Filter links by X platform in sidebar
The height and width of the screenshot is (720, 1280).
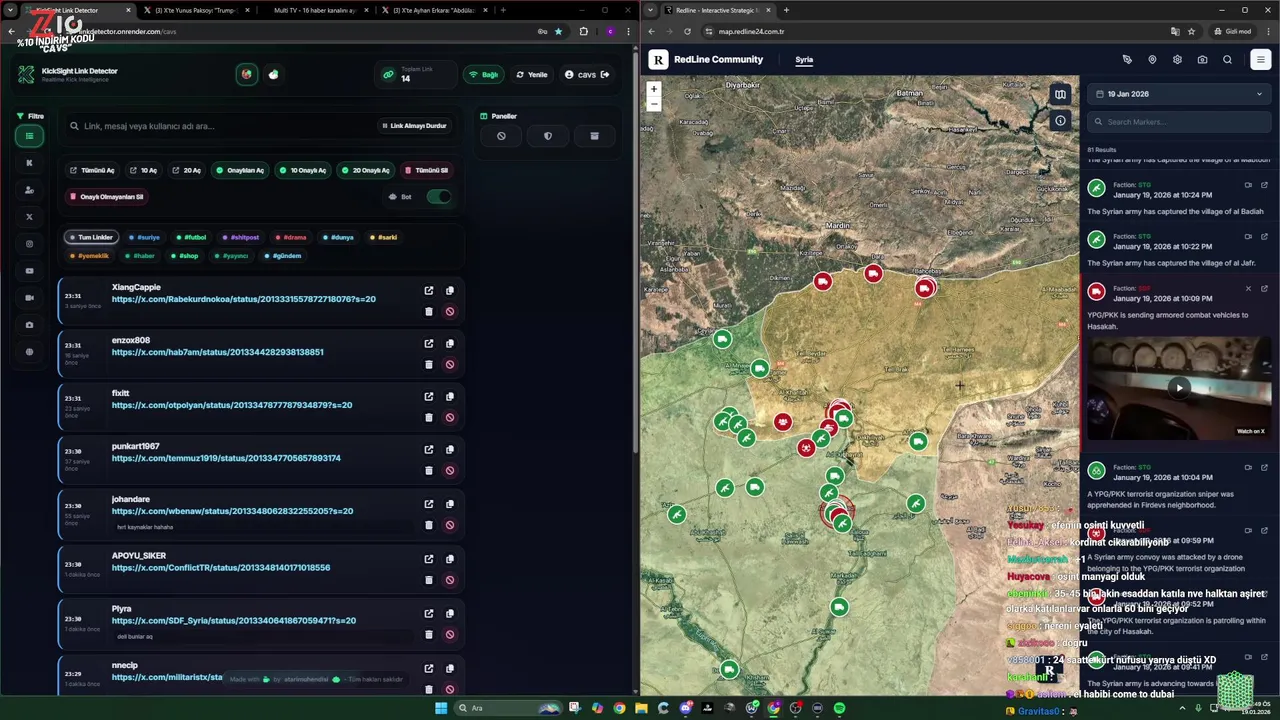point(29,217)
